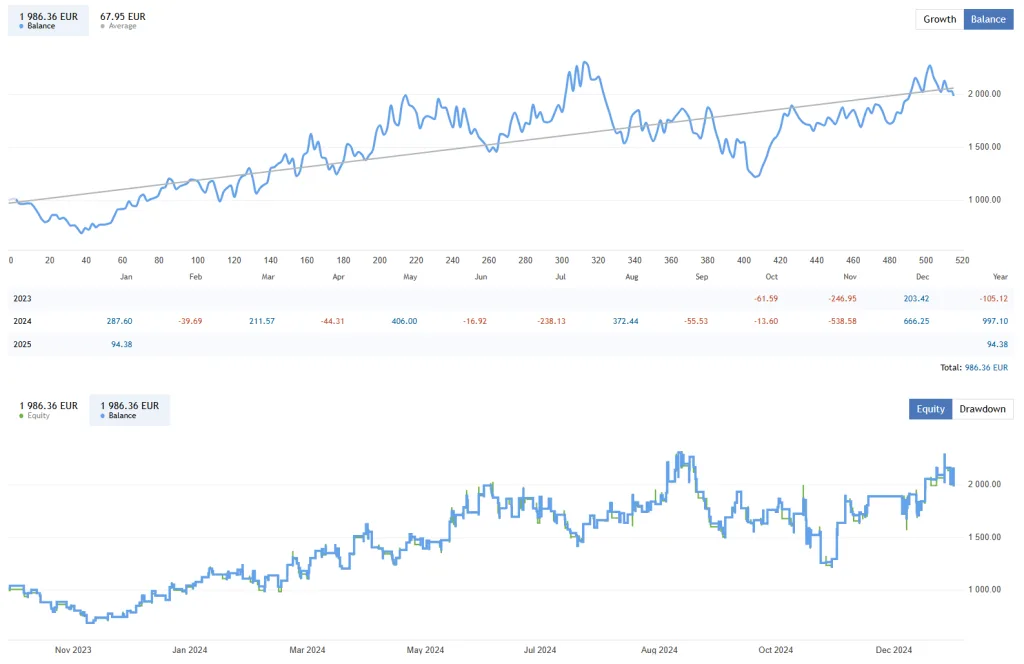Switch to the Drawdown view
The image size is (1024, 664).
pos(982,408)
